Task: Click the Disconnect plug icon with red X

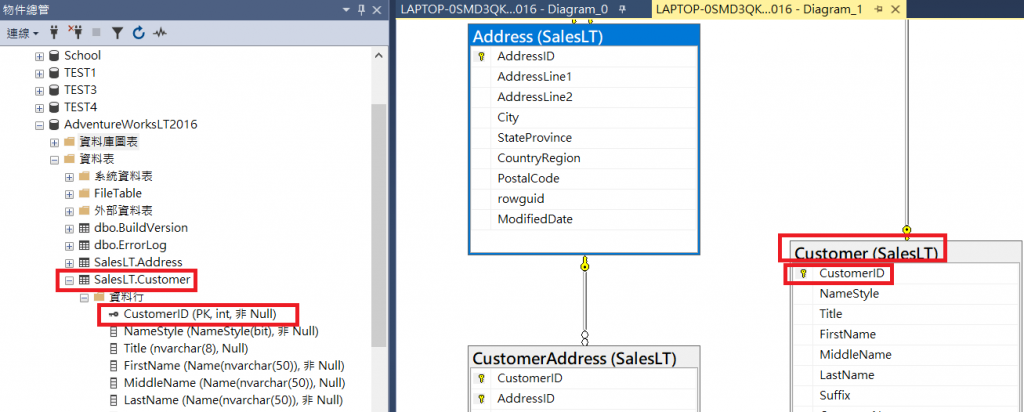Action: (75, 33)
